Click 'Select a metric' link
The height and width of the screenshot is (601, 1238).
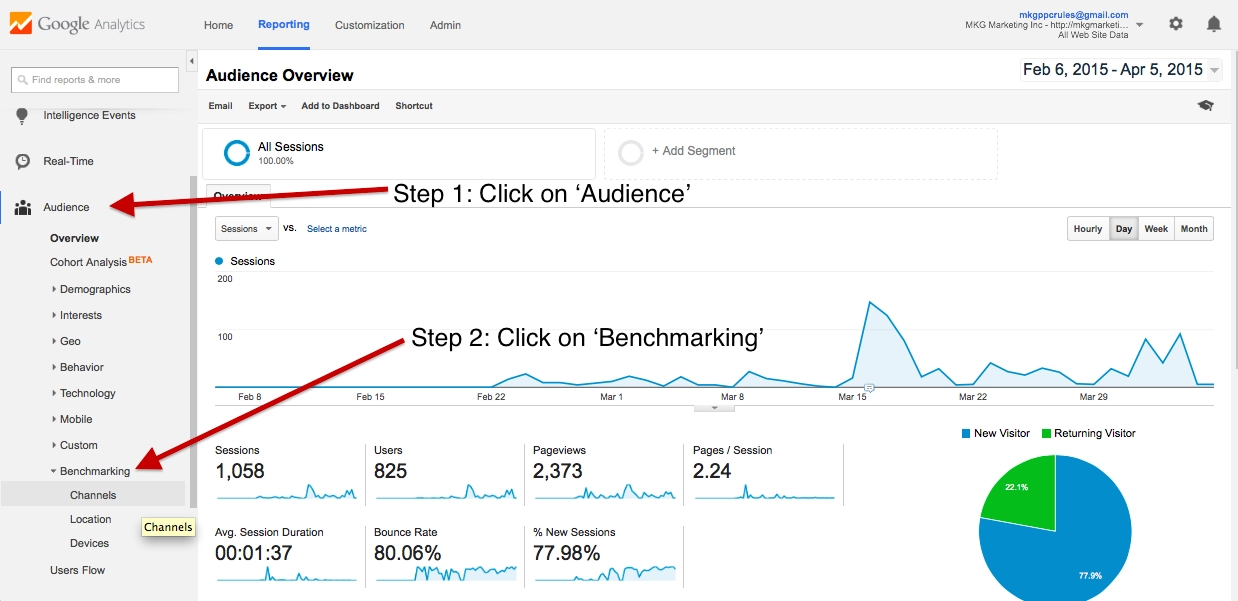[x=336, y=229]
